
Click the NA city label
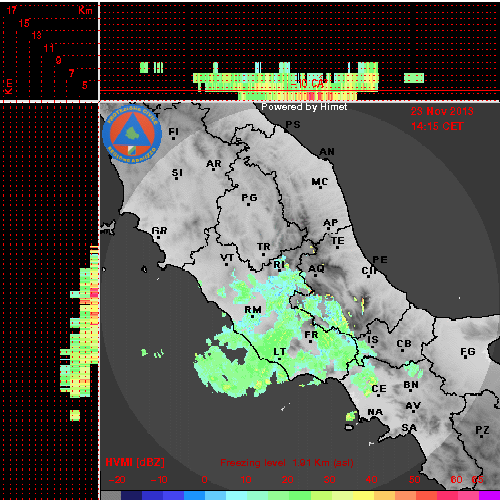375,412
